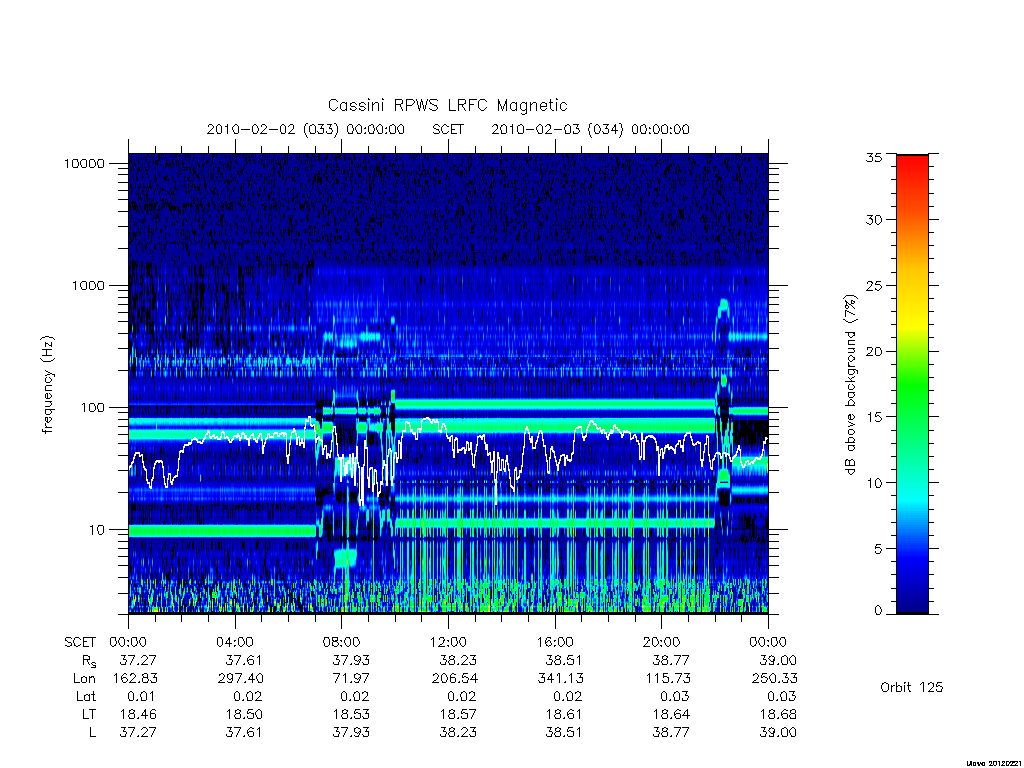Click the 'dB above background (7%)' label
1024x768 pixels.
coord(850,385)
